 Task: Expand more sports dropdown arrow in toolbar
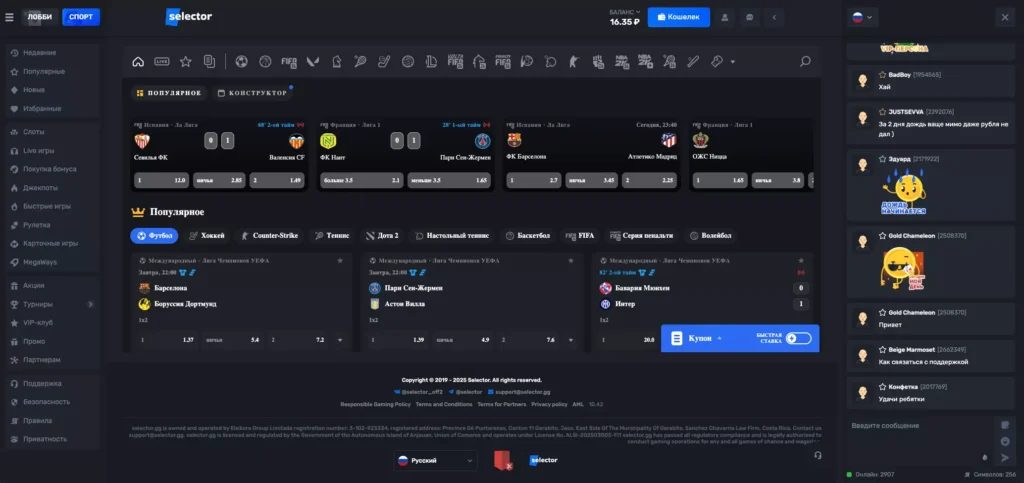click(x=733, y=62)
